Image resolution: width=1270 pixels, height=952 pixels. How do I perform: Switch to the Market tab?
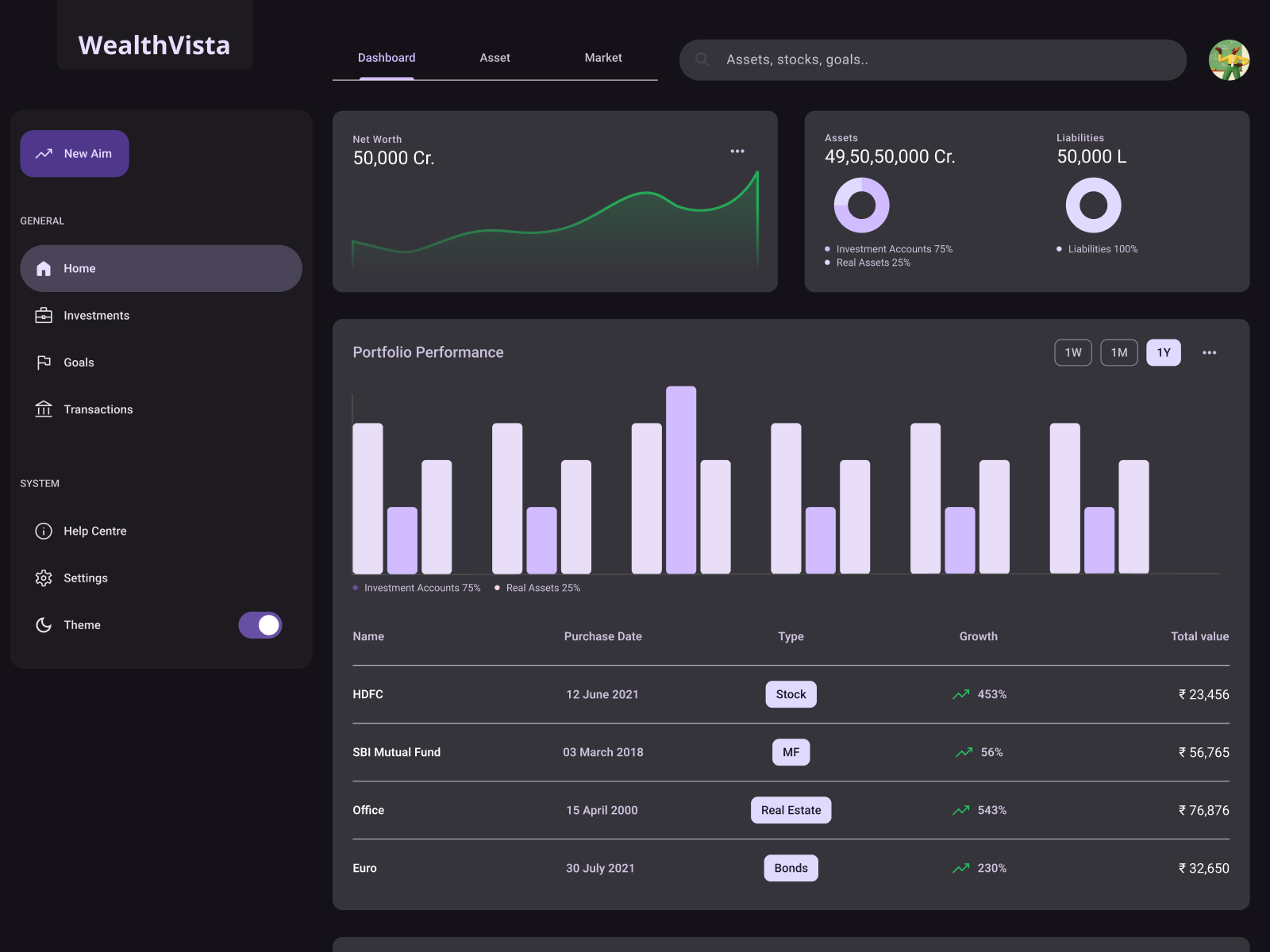(x=603, y=57)
